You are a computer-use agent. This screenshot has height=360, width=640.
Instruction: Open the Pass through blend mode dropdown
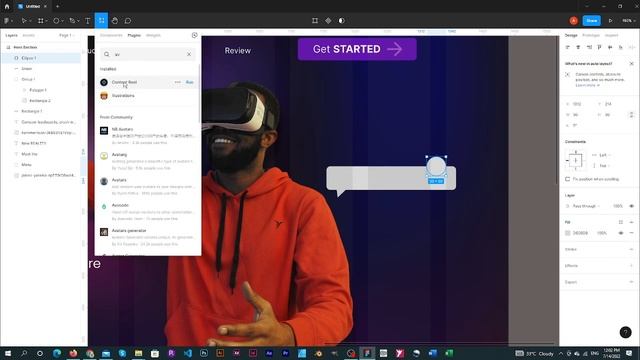click(x=586, y=206)
